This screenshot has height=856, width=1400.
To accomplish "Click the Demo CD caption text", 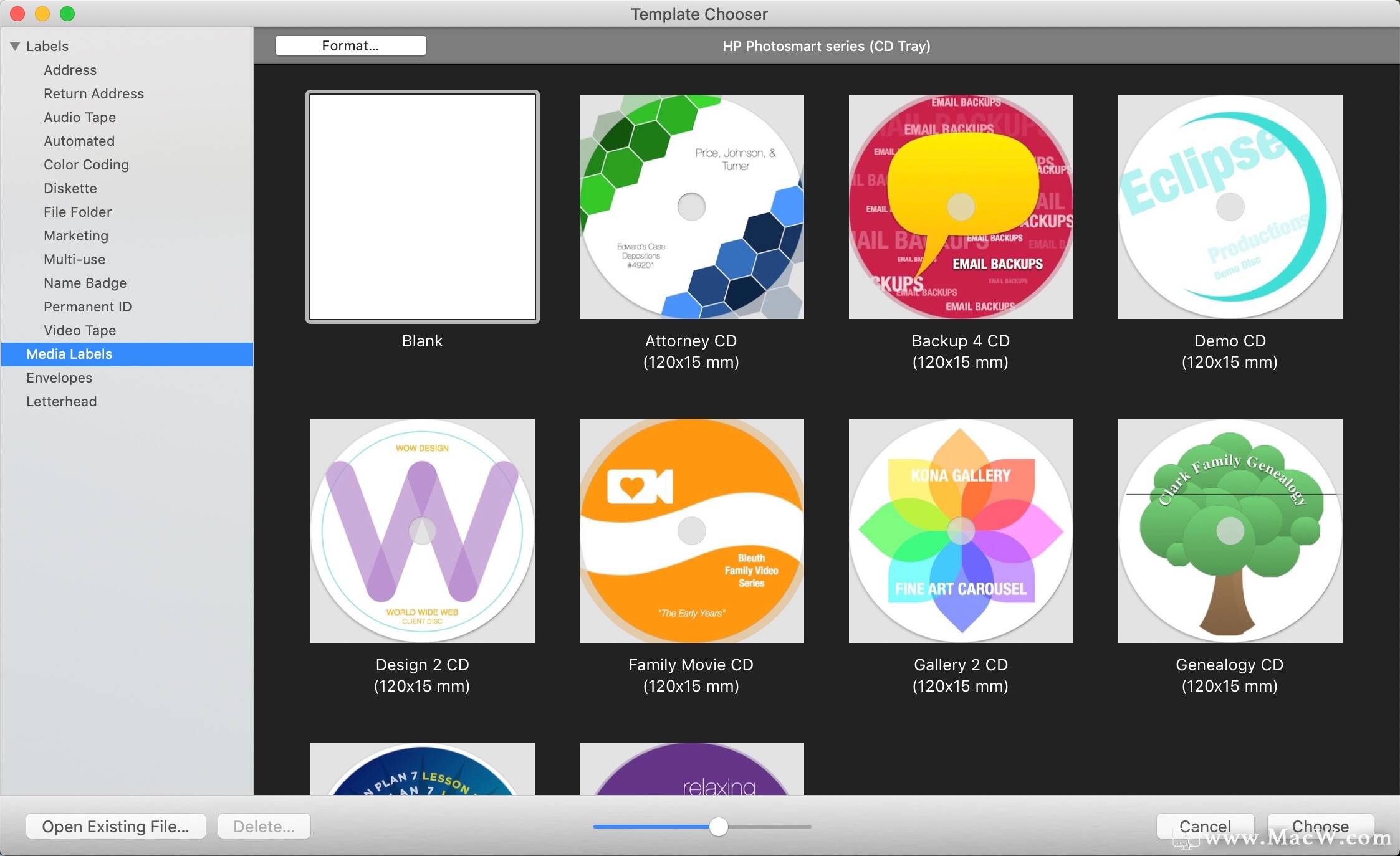I will coord(1230,351).
